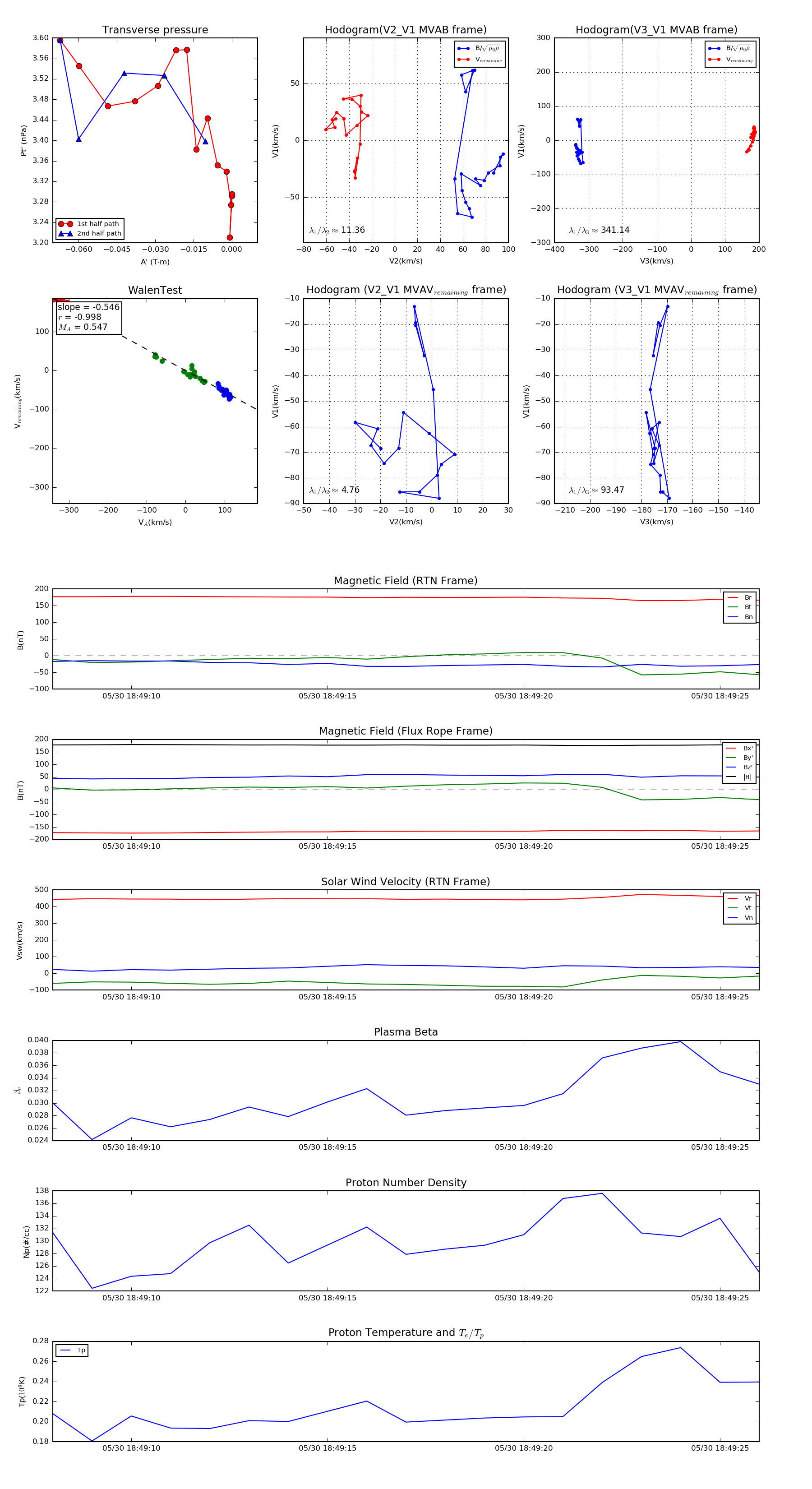Click the 'V3(km/s)' label of MVAV remaining hodogram
812x1489 pixels.
coord(656,522)
